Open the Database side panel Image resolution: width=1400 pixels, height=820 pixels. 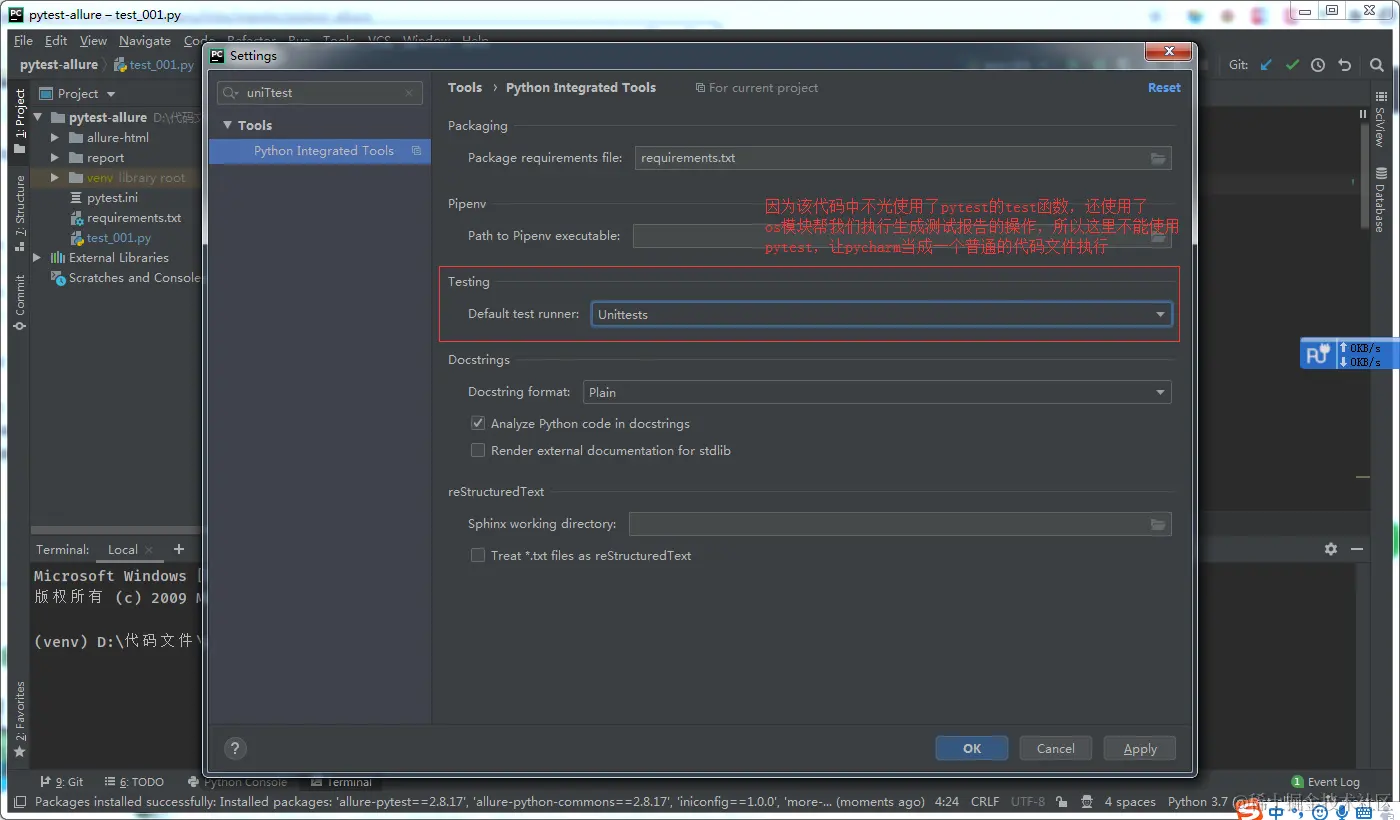[1381, 200]
